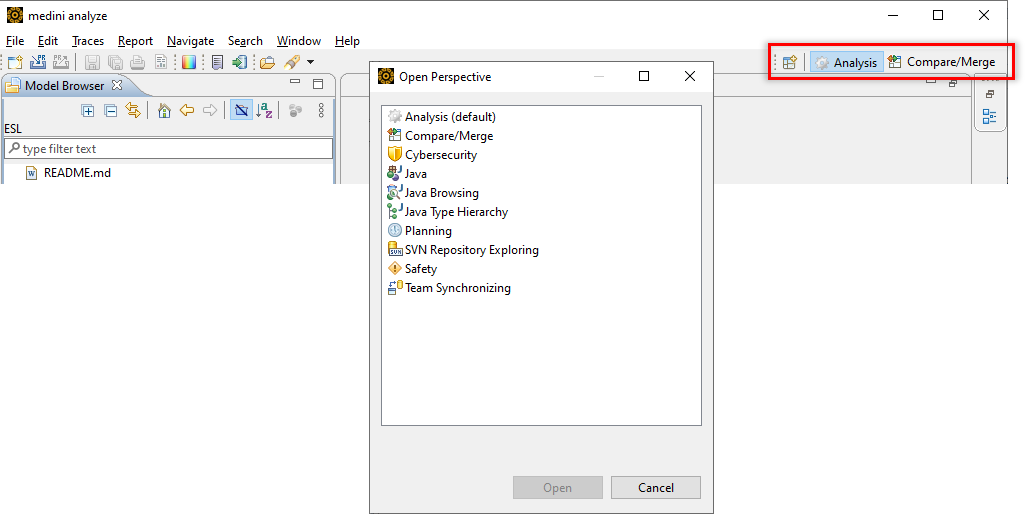The height and width of the screenshot is (514, 1025).
Task: Click the Open Perspective toolbar icon
Action: (790, 62)
